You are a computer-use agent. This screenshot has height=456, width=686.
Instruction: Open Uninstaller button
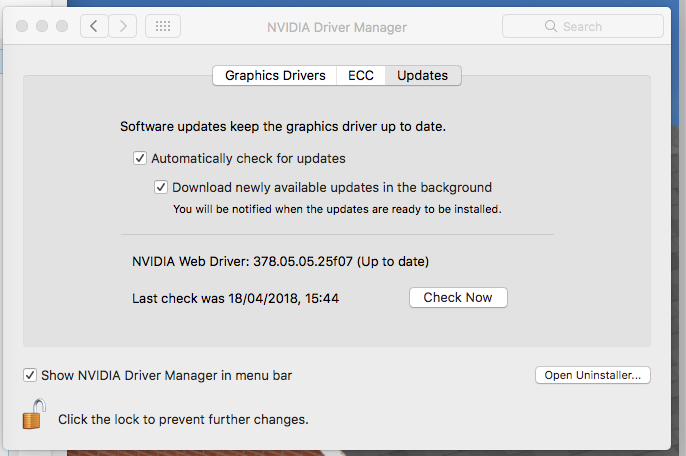click(593, 375)
